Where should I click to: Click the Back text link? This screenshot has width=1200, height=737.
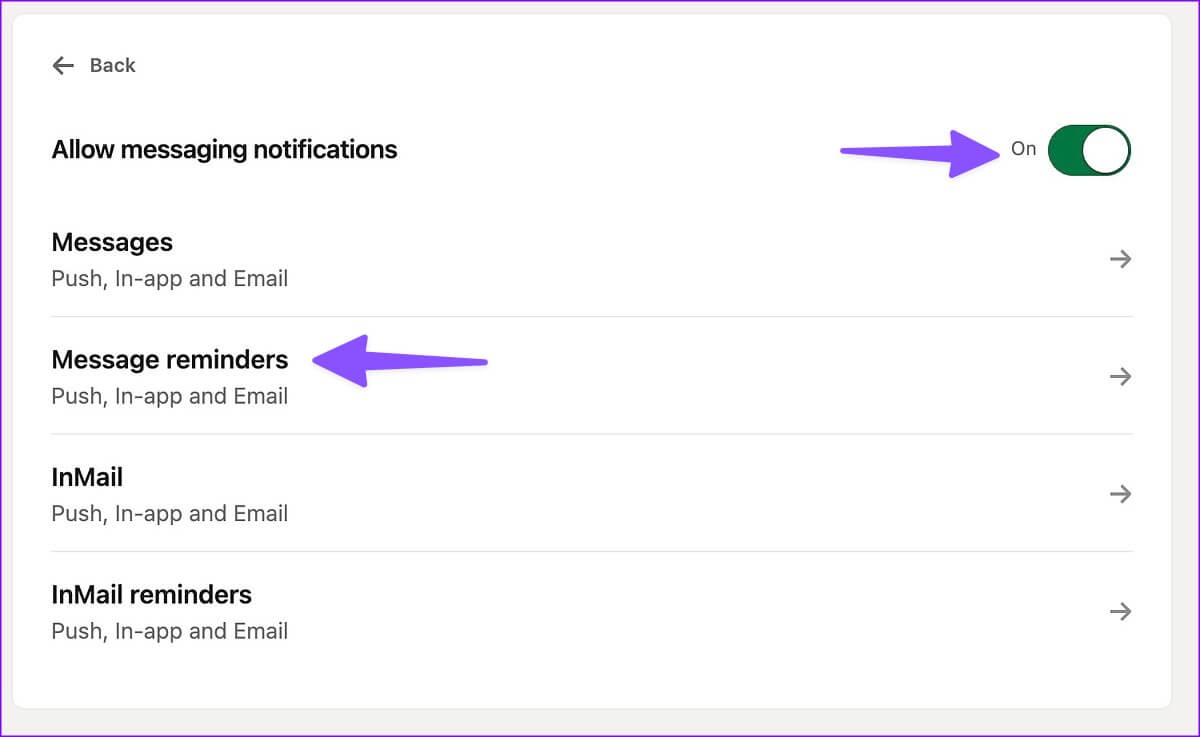(x=112, y=66)
